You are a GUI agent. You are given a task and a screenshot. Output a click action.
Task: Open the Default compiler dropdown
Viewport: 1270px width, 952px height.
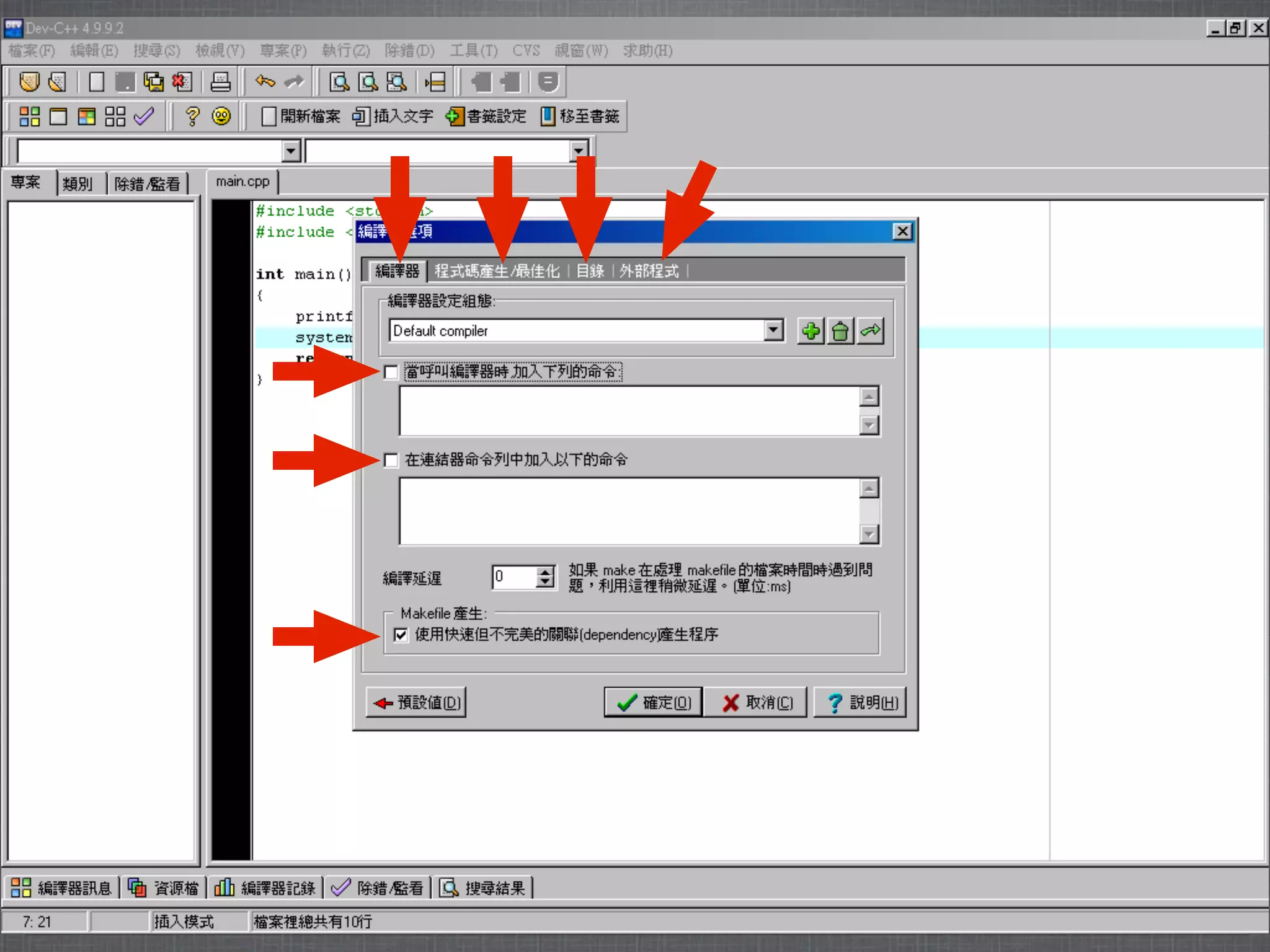(773, 330)
